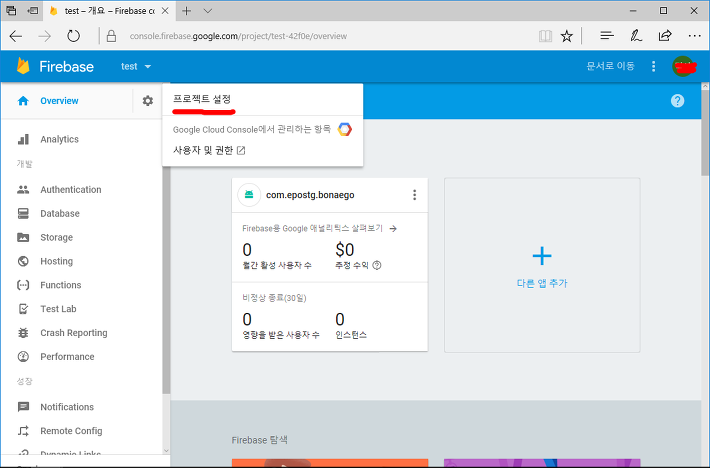Click the tabs you've set aside icon

tap(11, 10)
